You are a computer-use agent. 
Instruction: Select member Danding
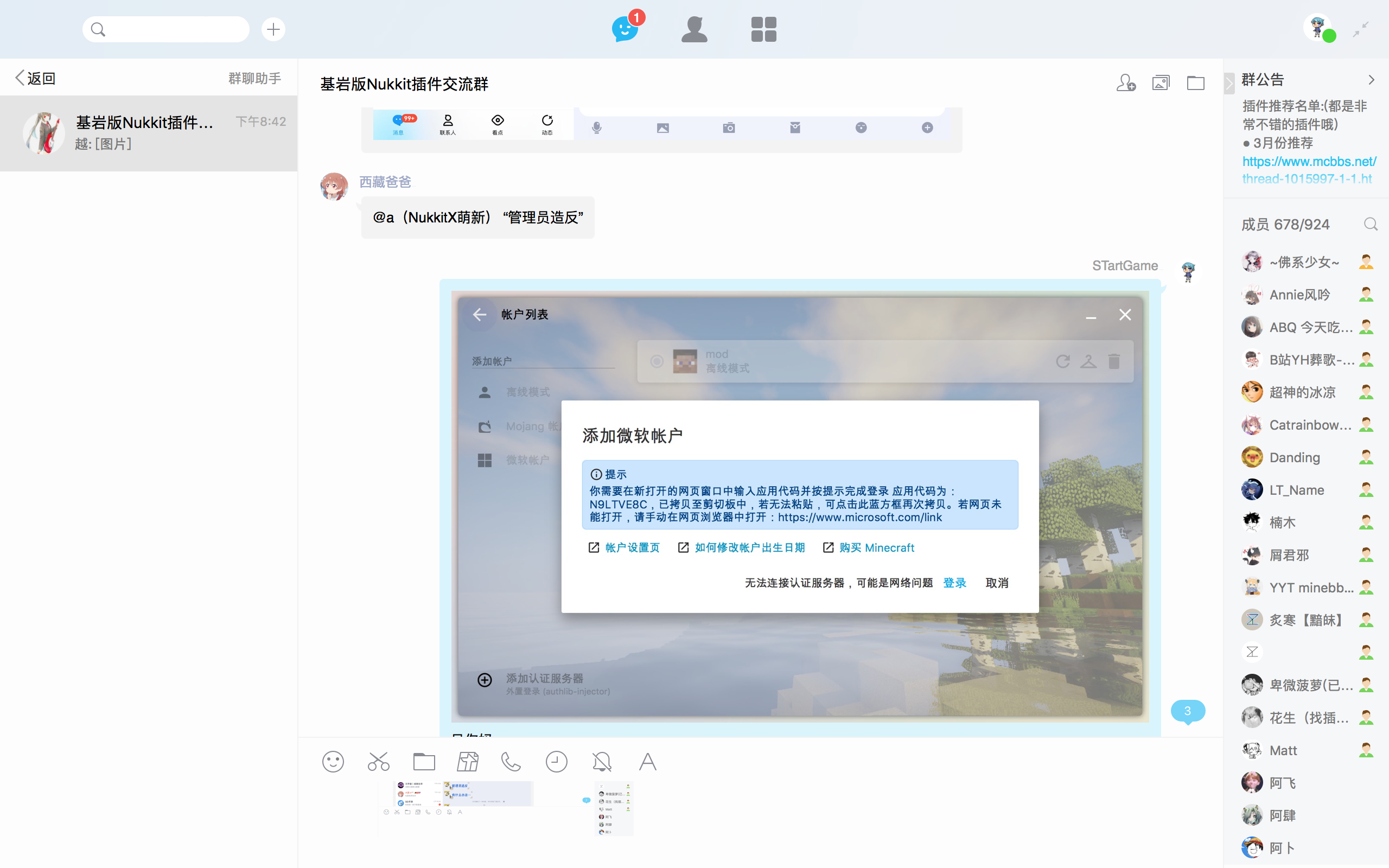click(1307, 457)
